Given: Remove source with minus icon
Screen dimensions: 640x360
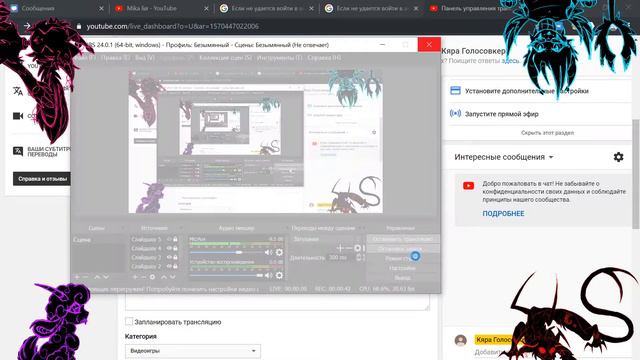Looking at the screenshot, I should 143,277.
